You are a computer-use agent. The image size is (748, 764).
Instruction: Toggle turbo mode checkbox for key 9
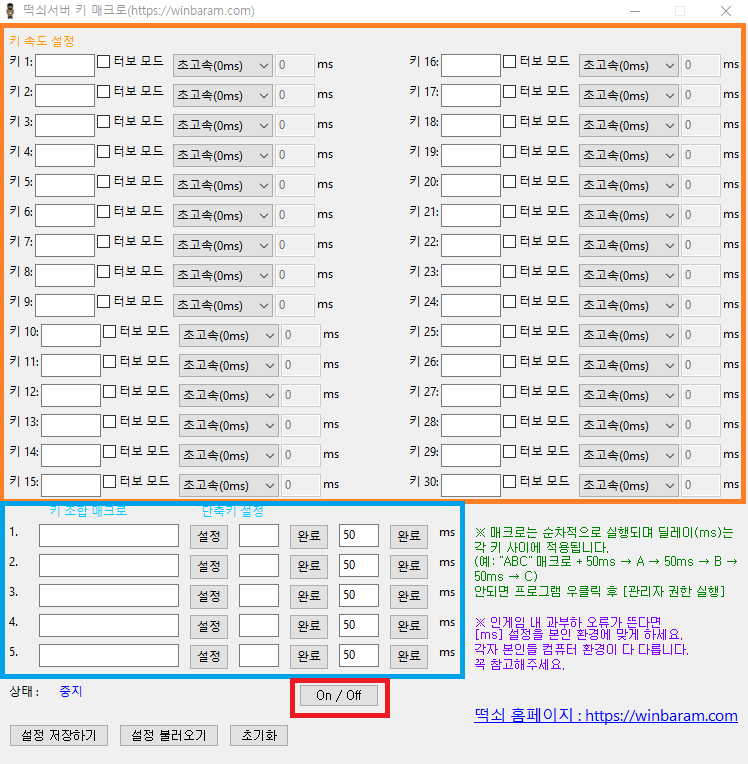point(103,301)
